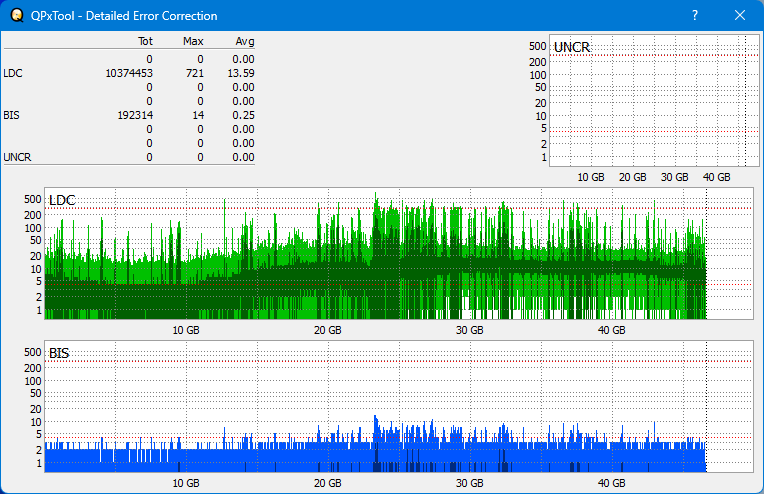Click the LDC total value 10374453
The image size is (764, 494).
tap(128, 73)
